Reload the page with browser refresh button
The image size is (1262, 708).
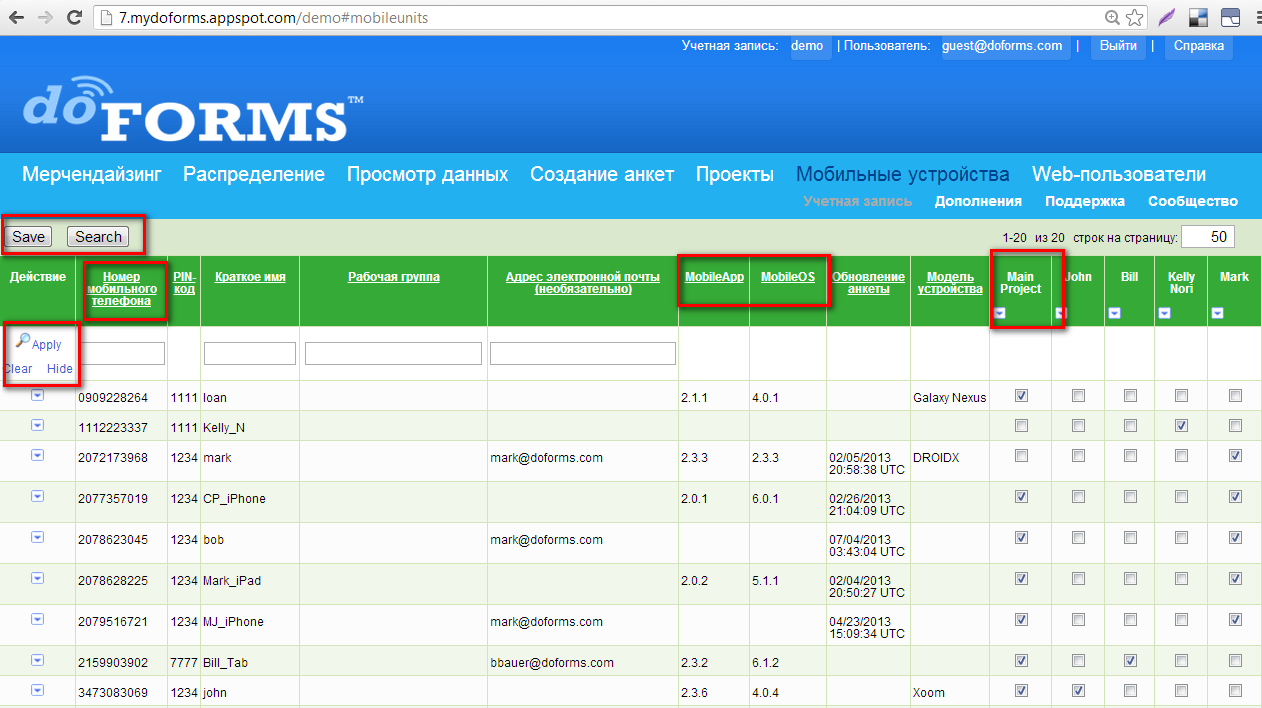tap(74, 17)
